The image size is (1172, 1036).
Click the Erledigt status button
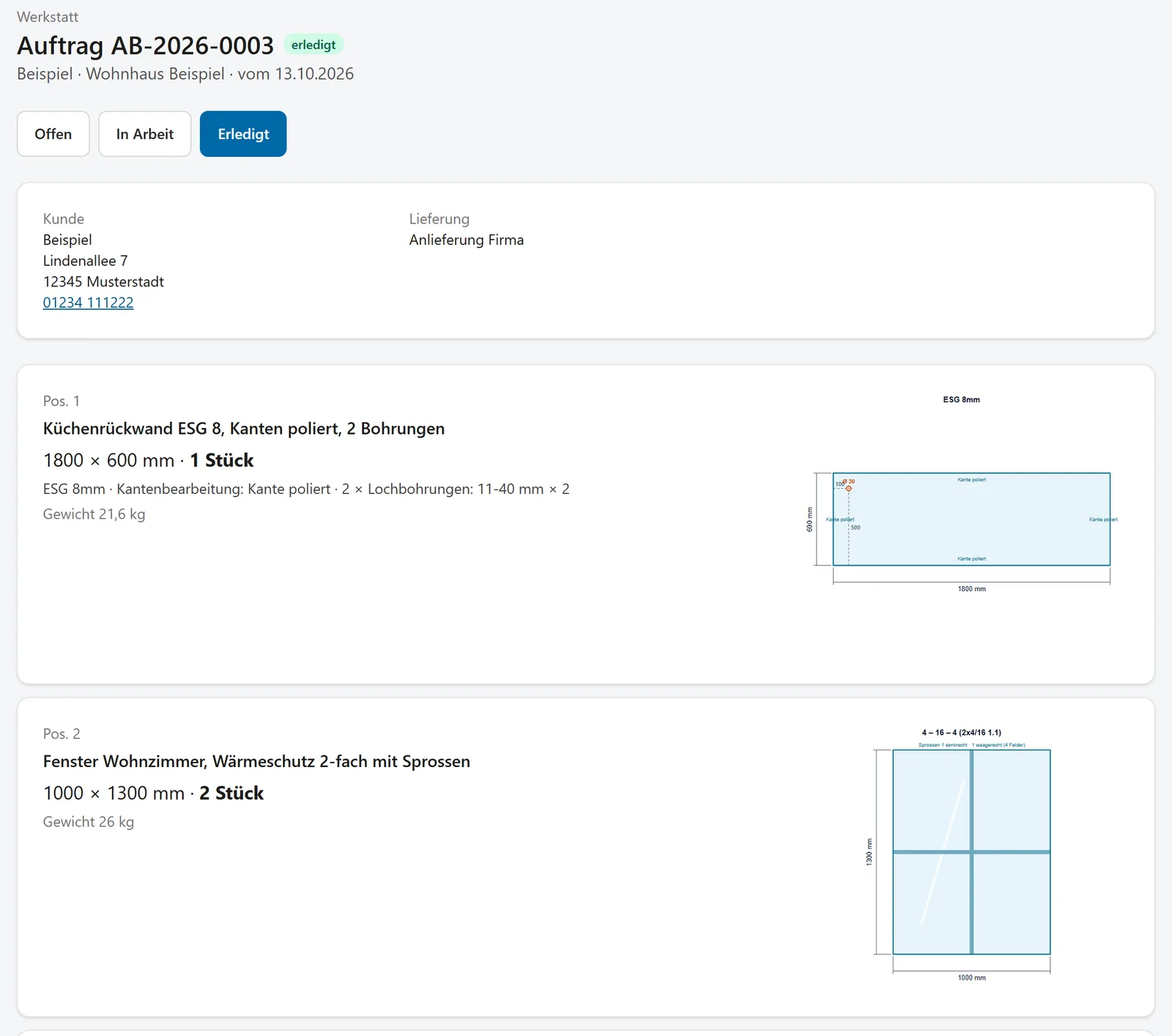click(x=243, y=134)
